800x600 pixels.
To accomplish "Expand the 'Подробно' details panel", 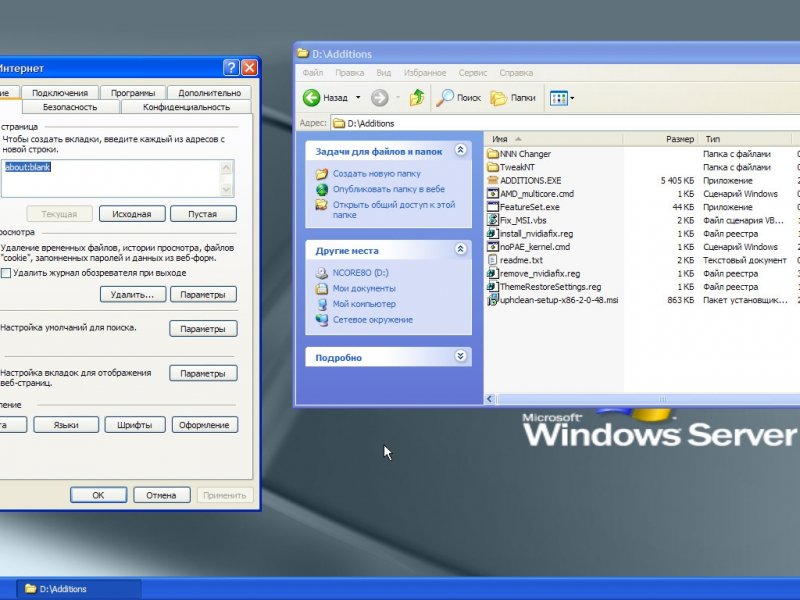I will click(460, 356).
